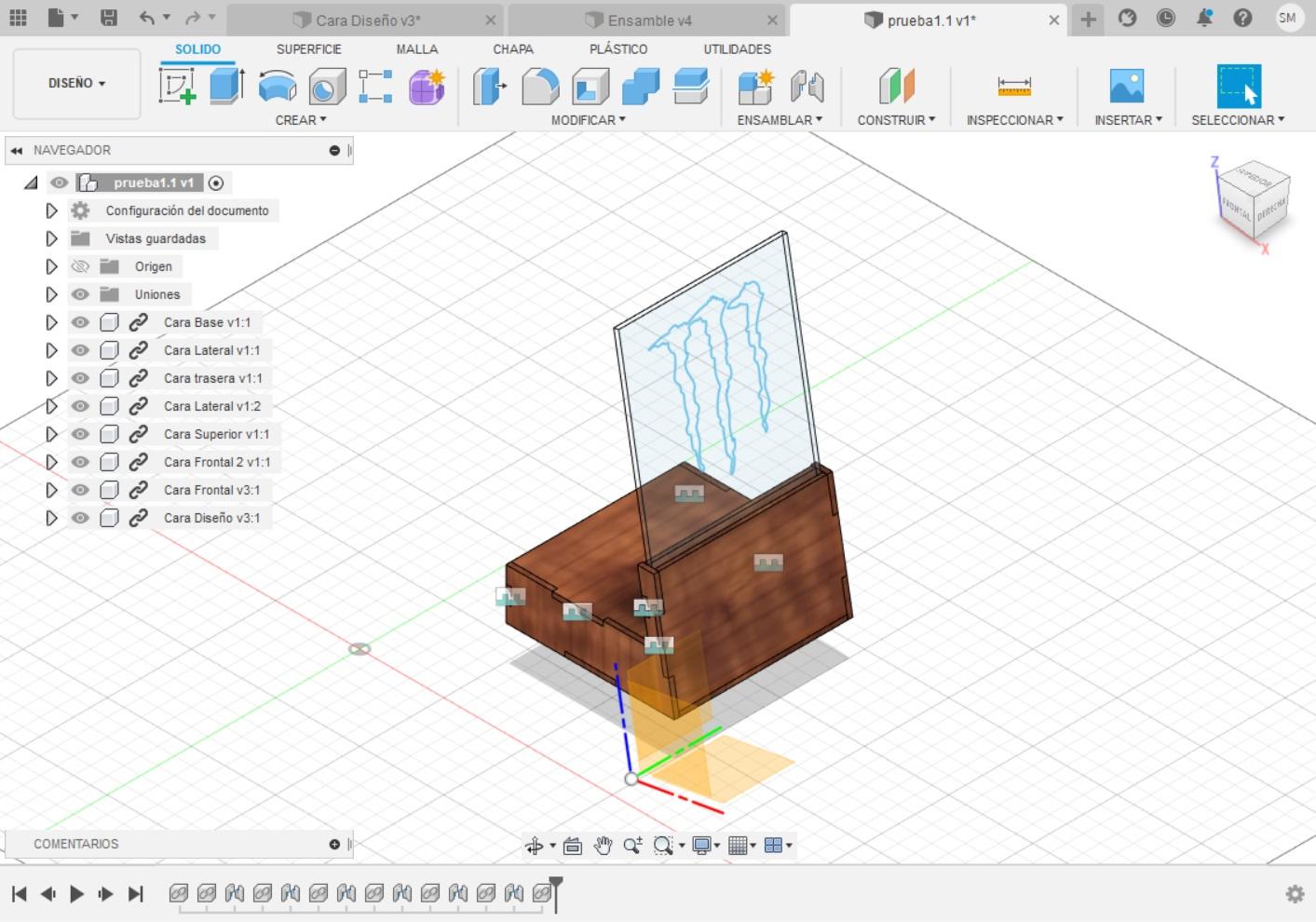
Task: Hide the Cara Base v1:1 component
Action: 80,322
